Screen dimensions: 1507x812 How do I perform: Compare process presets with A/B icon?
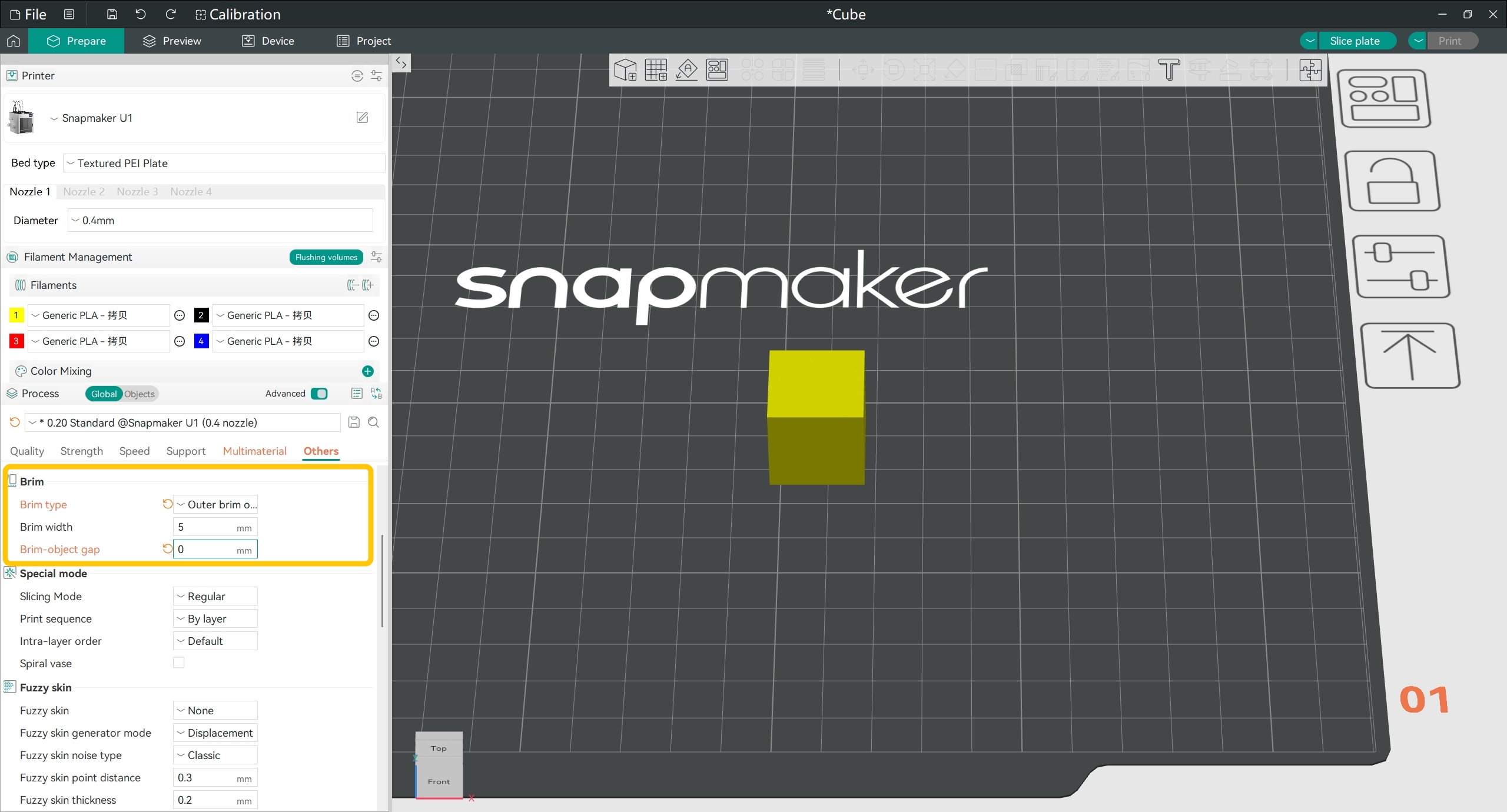(376, 394)
